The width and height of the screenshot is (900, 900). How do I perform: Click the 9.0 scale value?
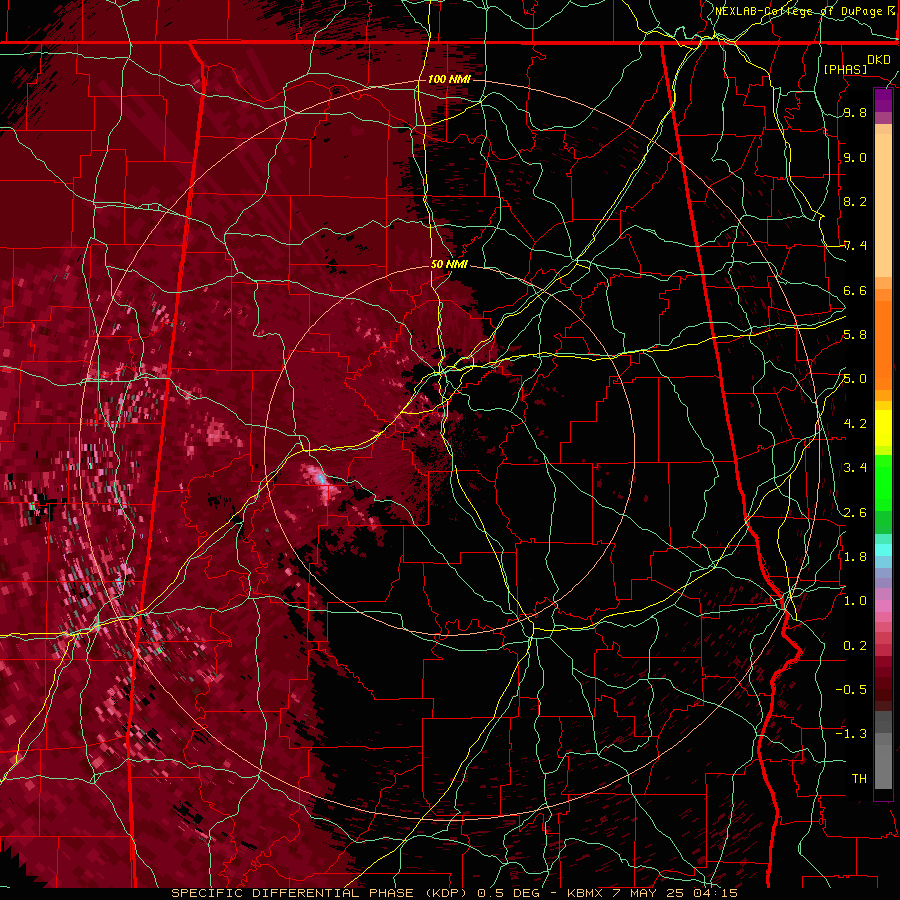pos(855,157)
